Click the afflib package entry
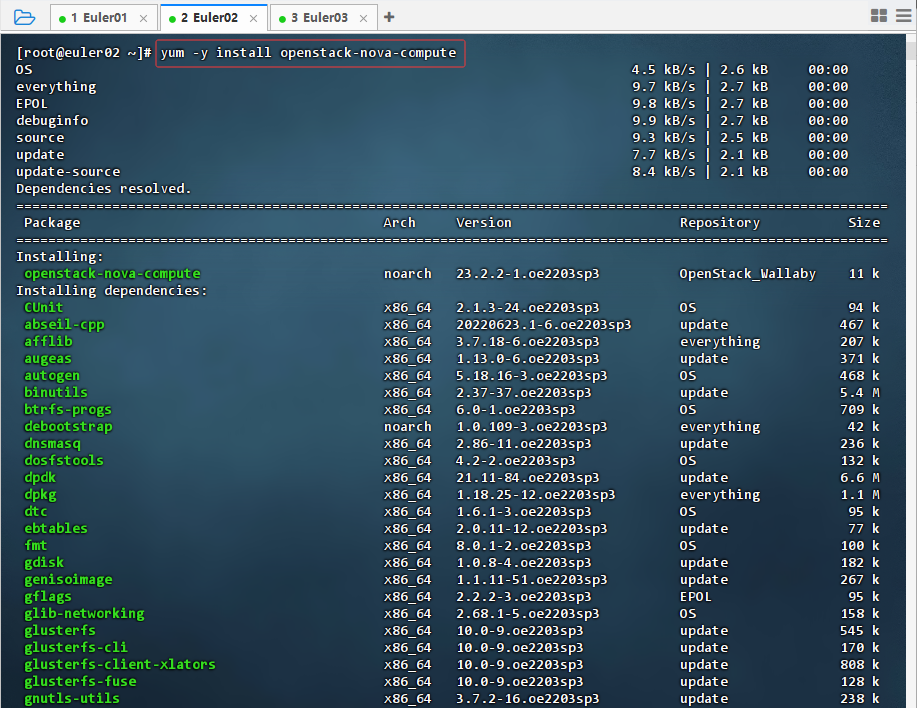This screenshot has height=708, width=917. [48, 341]
